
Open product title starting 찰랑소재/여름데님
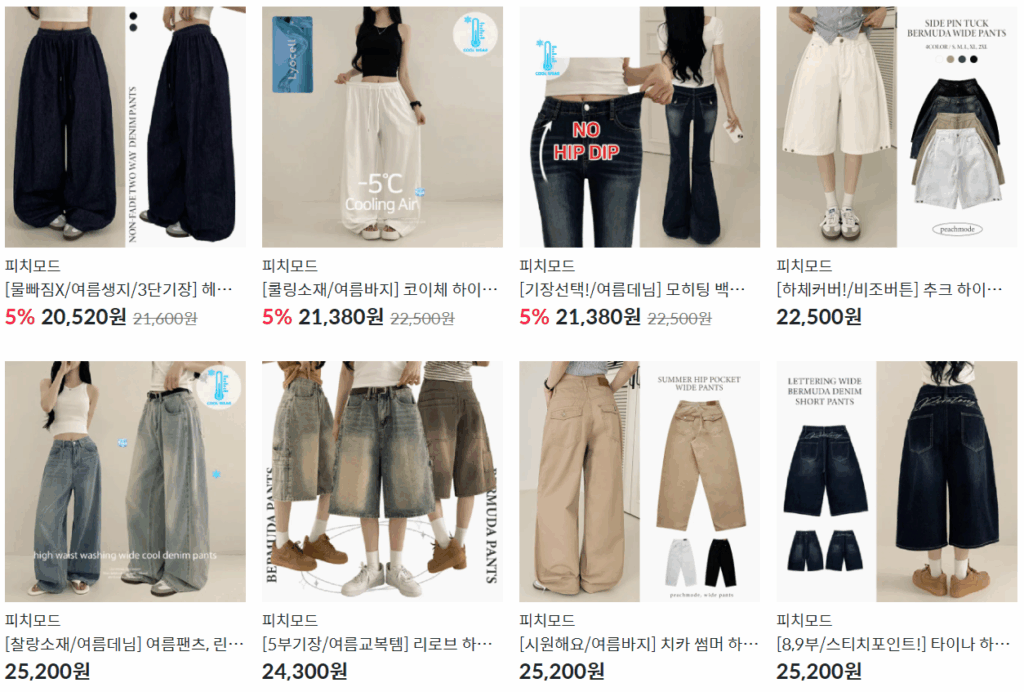[x=125, y=644]
